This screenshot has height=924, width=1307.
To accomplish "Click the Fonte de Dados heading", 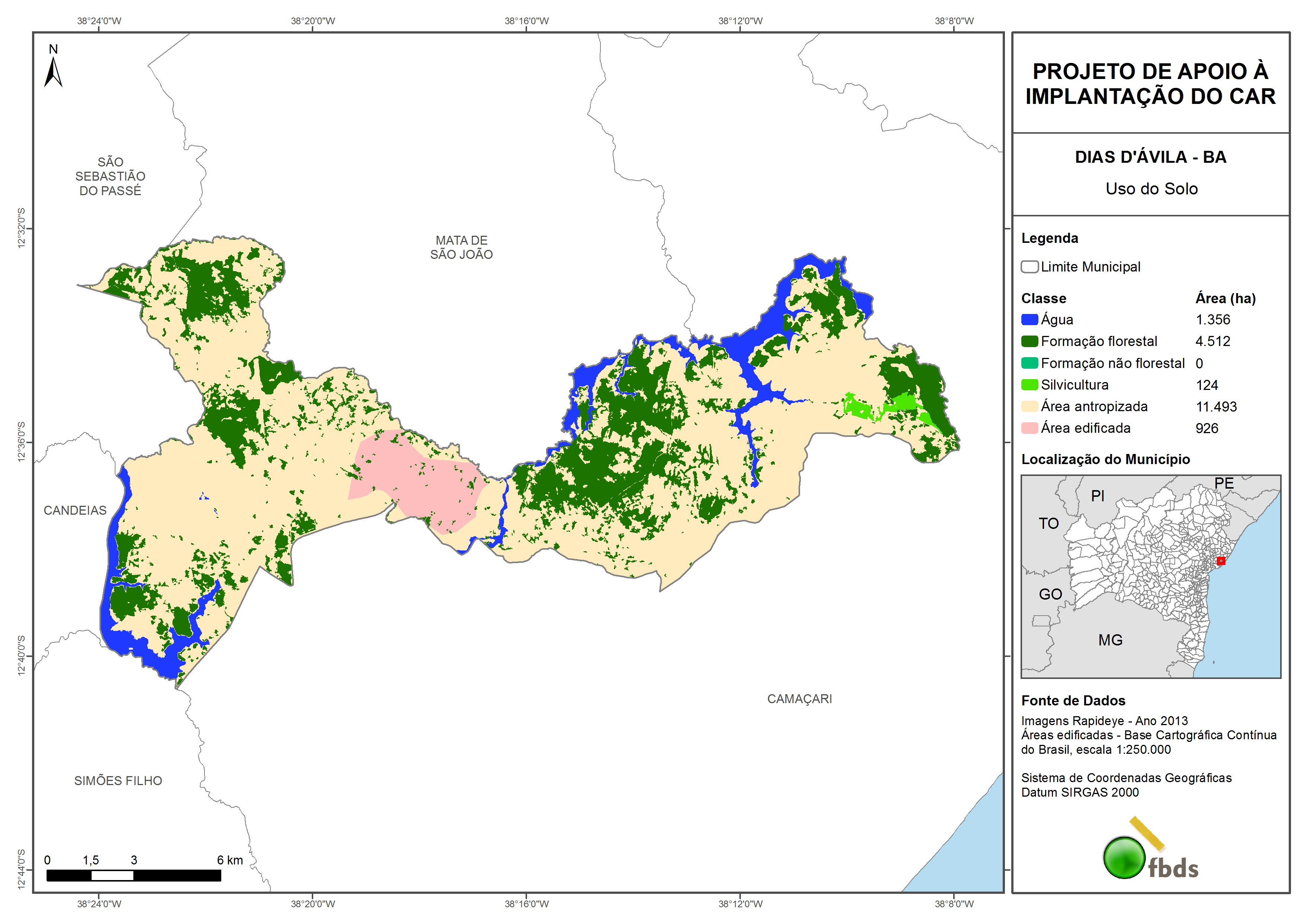I will (x=1073, y=700).
